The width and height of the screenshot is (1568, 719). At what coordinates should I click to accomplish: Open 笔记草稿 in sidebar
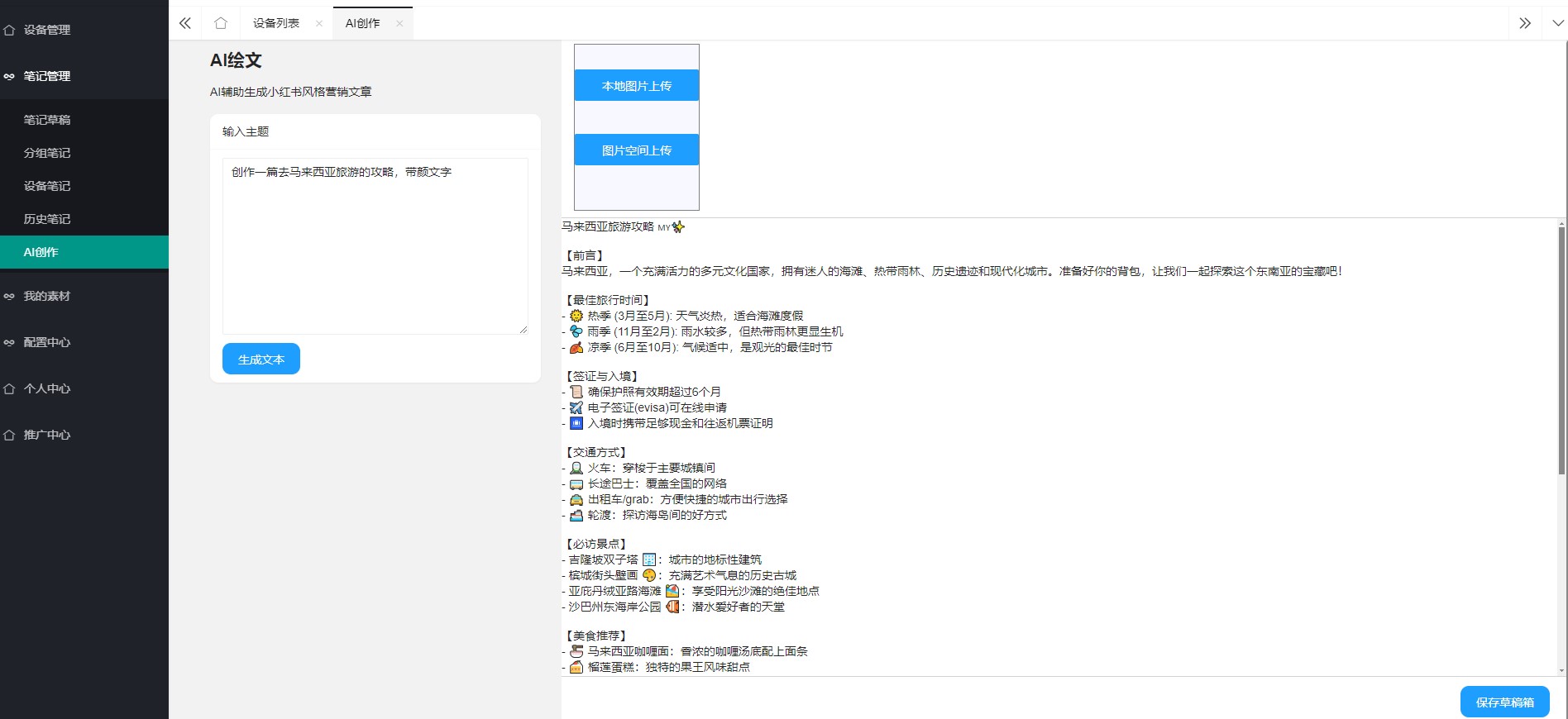(x=47, y=120)
